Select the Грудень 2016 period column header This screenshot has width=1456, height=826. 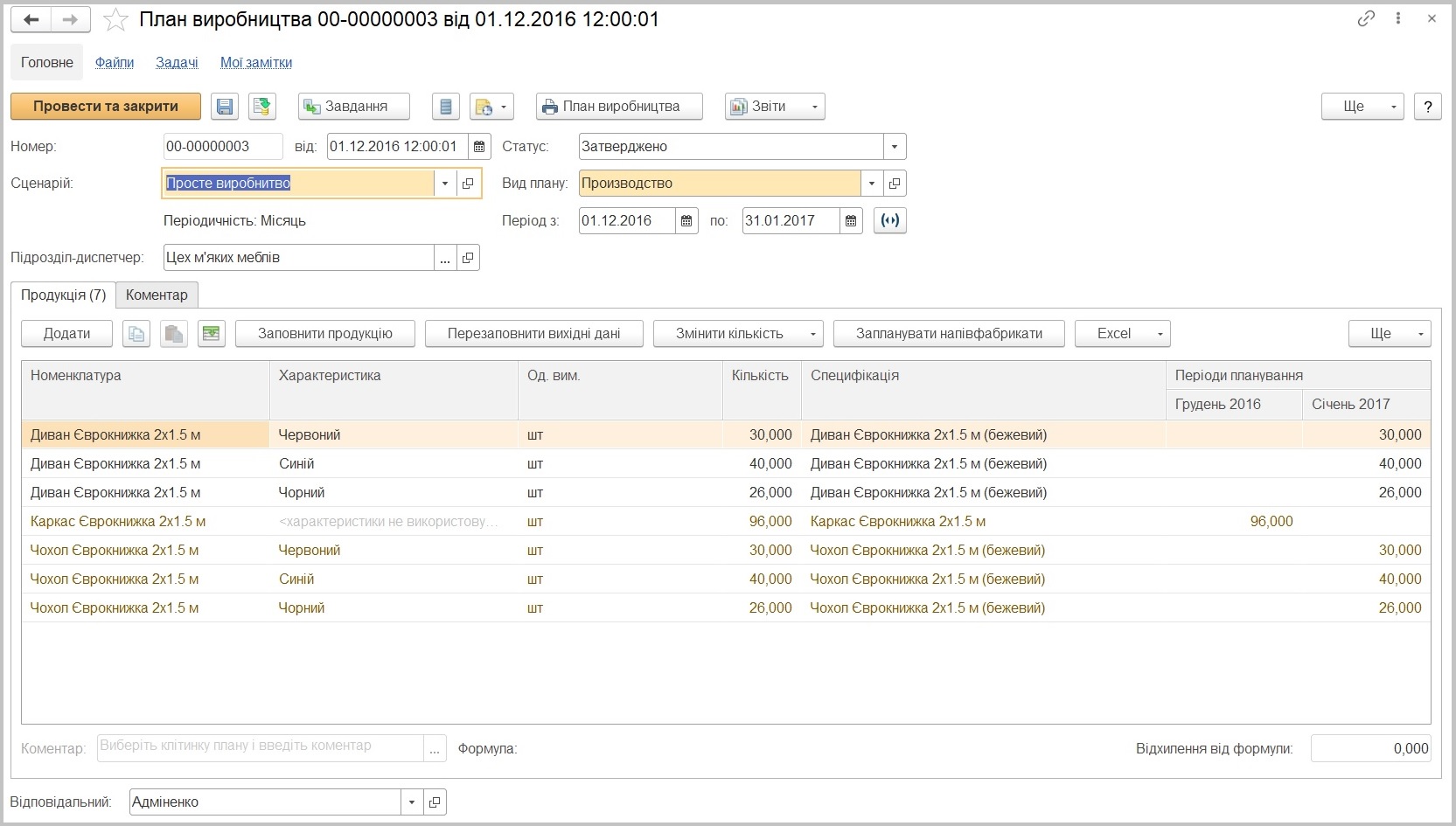coord(1234,405)
